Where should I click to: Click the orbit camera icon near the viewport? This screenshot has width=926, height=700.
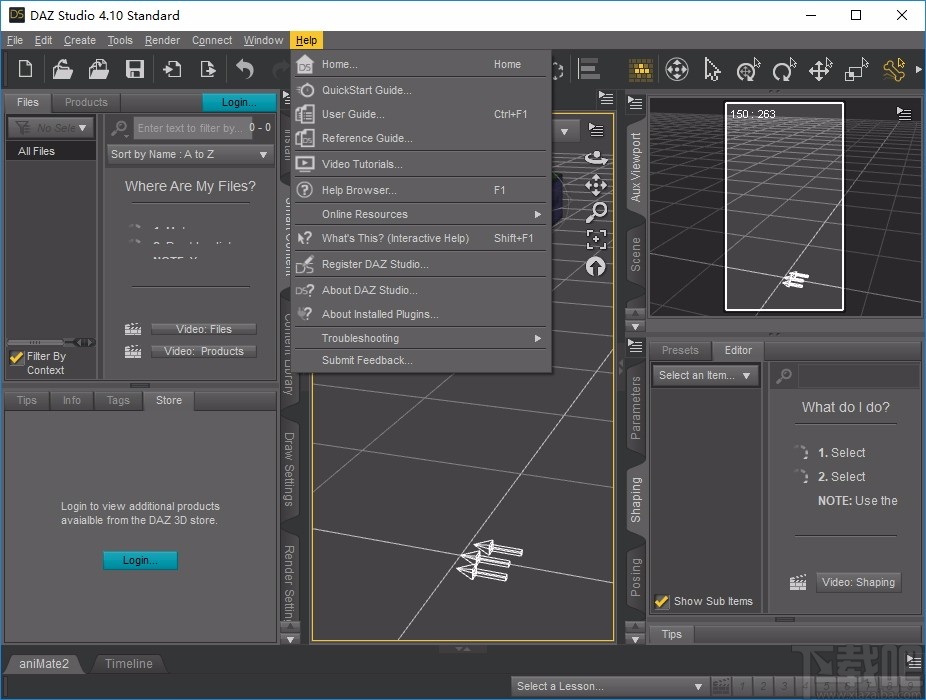click(x=597, y=158)
